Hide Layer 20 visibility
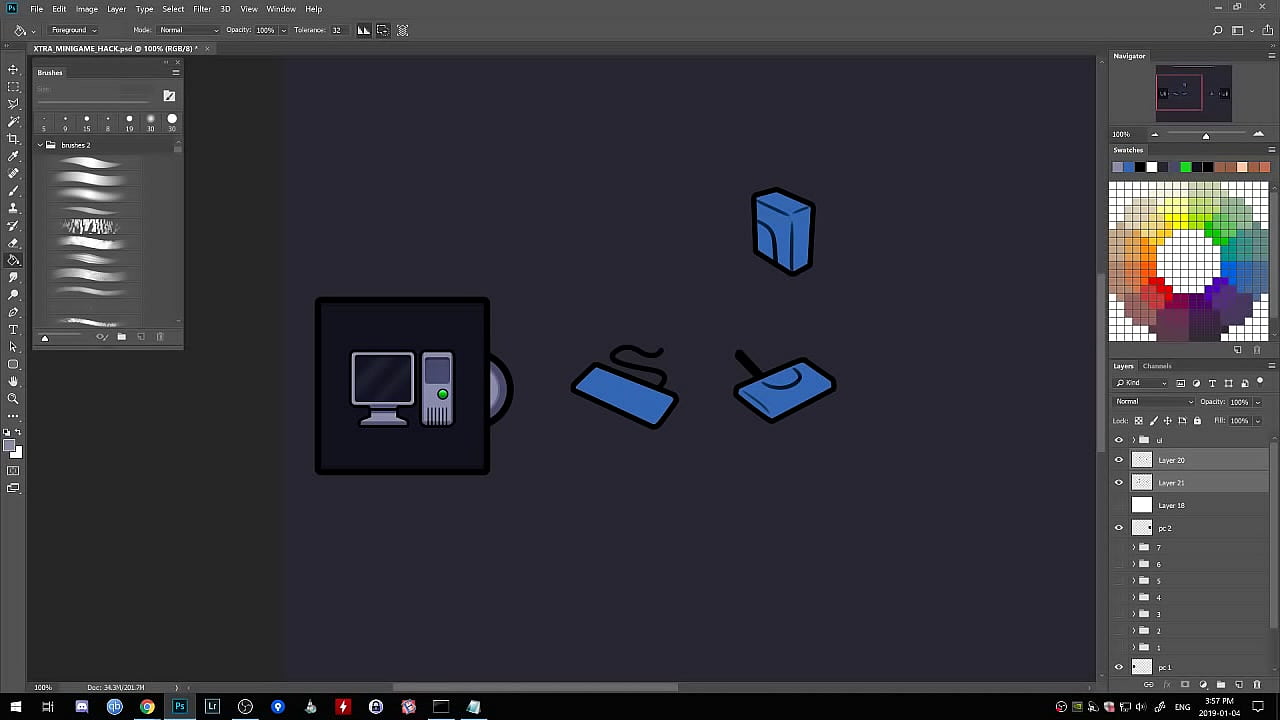 [x=1119, y=460]
